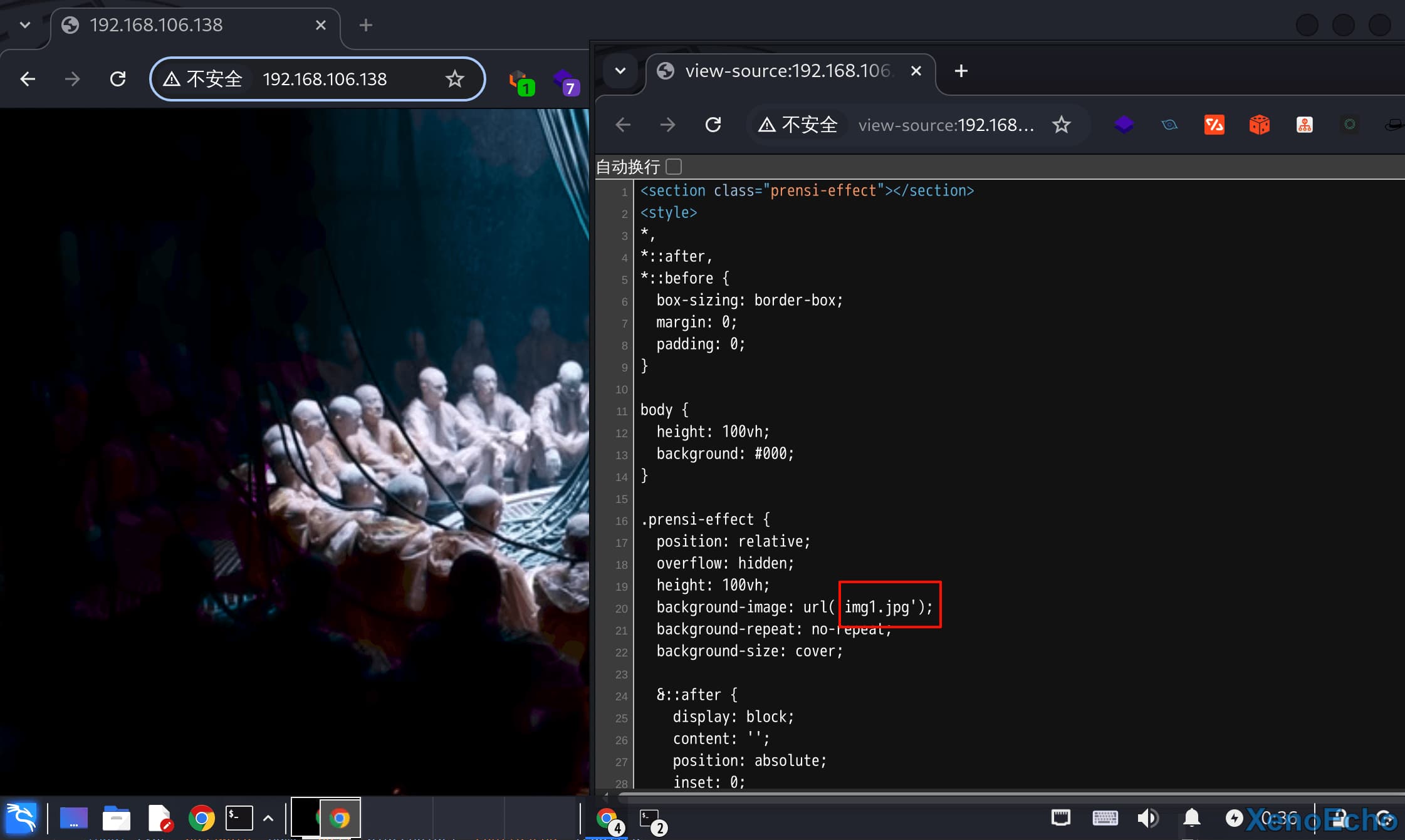Reload the view-source page
Viewport: 1405px width, 840px height.
(x=713, y=125)
